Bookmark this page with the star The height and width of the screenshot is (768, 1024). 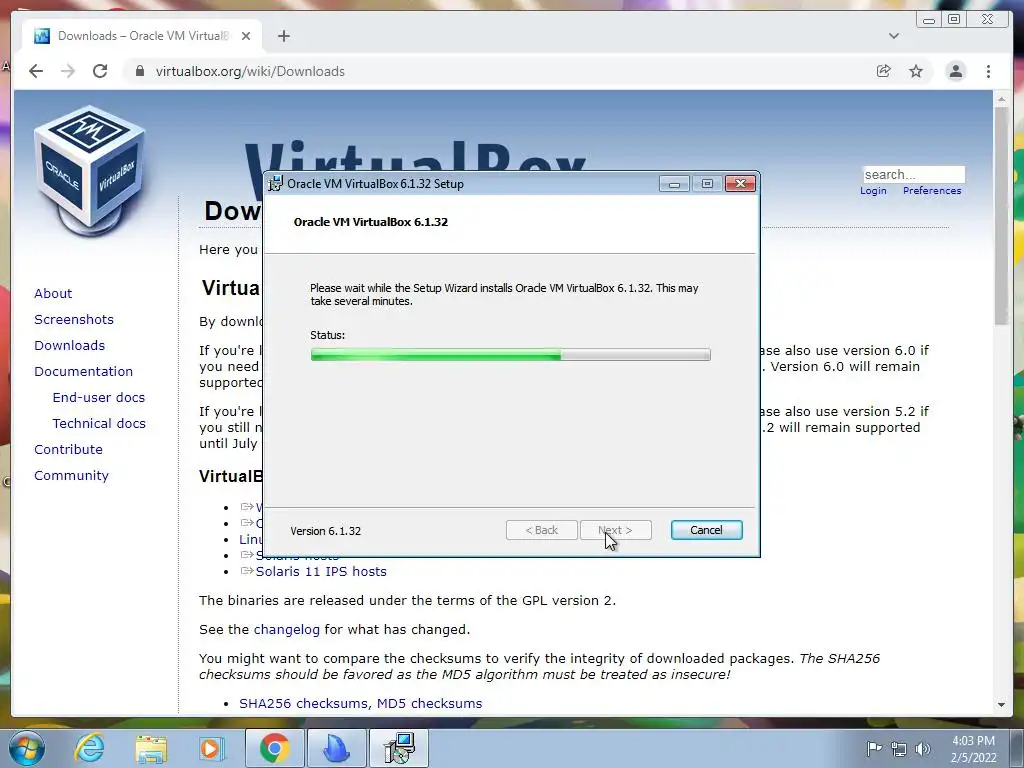[916, 71]
